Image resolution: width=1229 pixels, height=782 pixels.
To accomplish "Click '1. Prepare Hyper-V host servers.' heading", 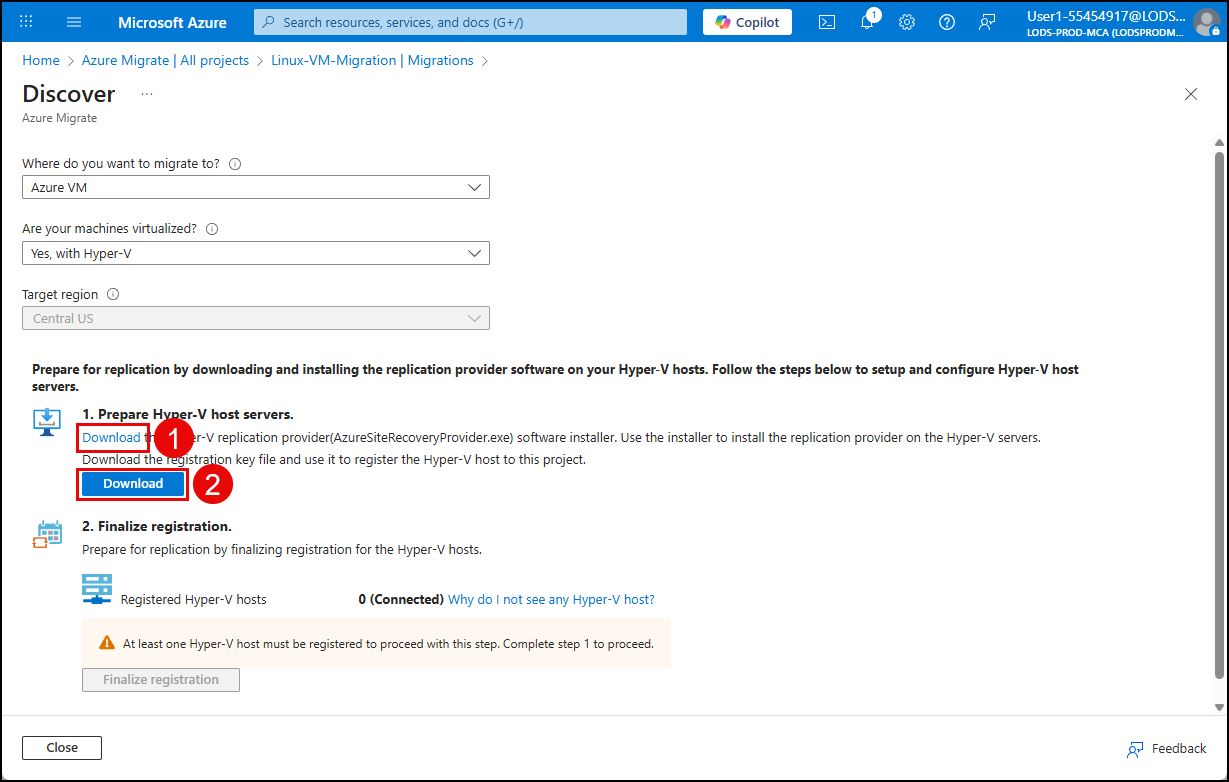I will pos(188,414).
